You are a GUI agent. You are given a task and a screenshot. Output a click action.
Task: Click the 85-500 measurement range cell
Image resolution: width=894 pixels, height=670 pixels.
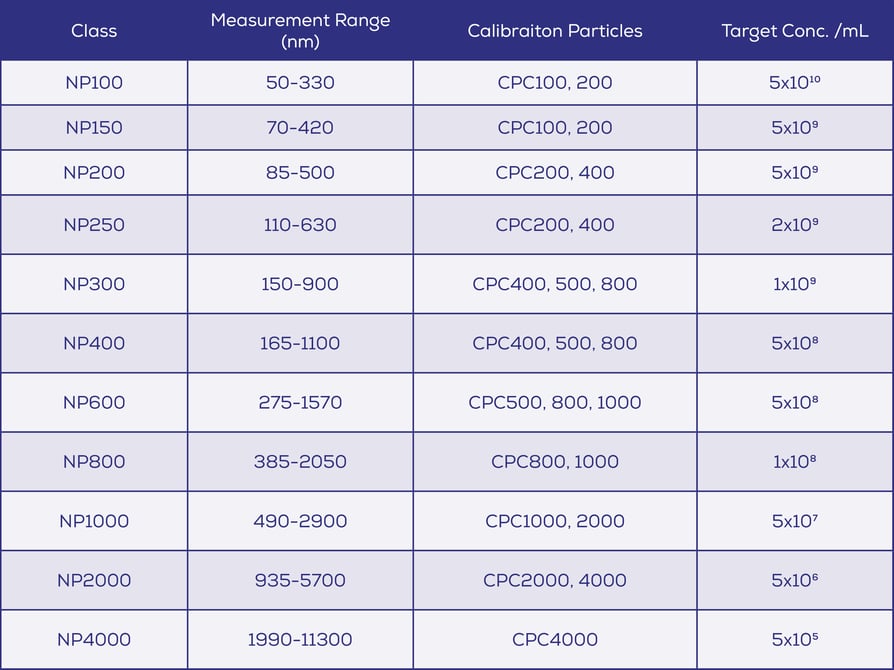pos(300,172)
